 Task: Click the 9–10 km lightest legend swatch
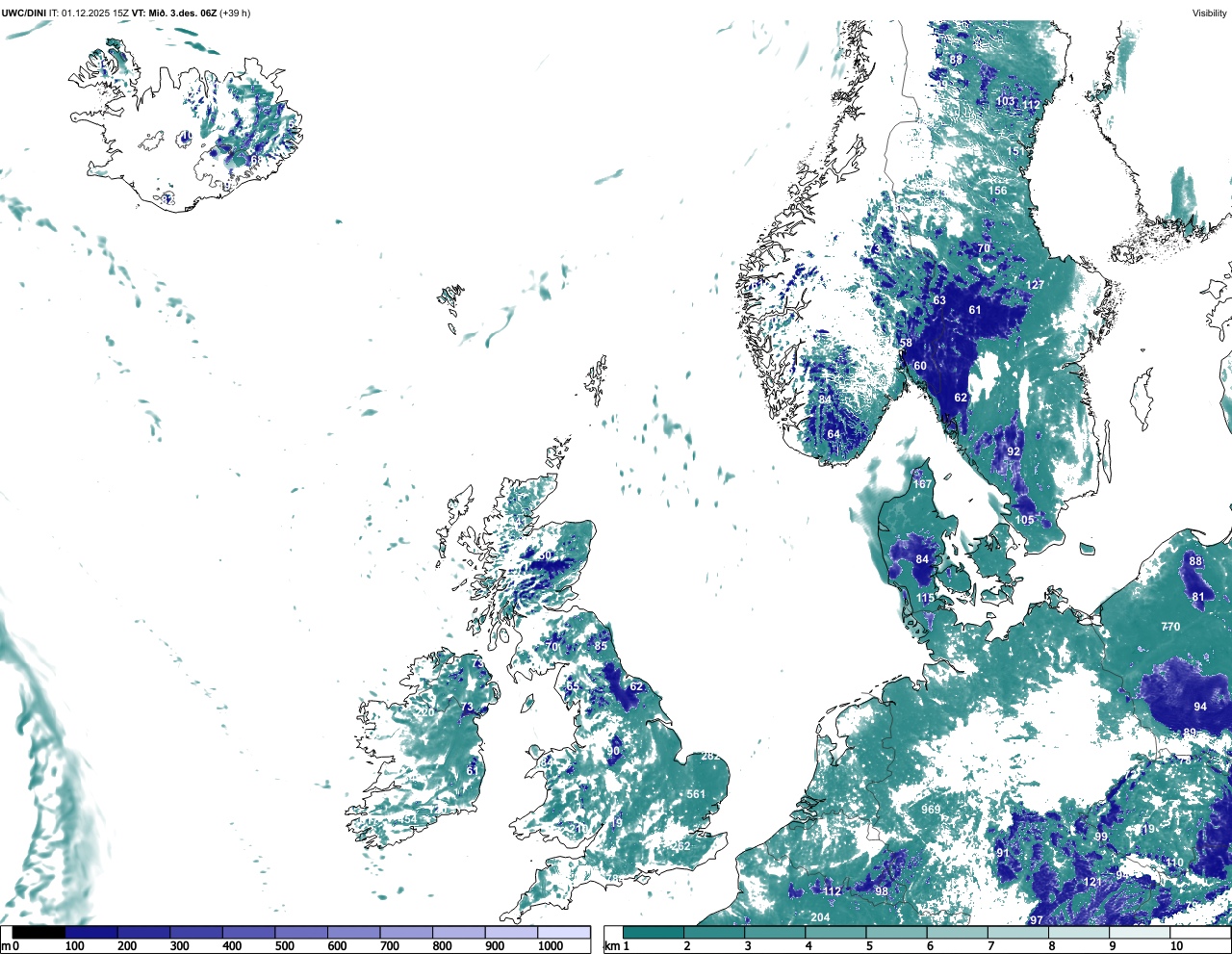(1140, 932)
